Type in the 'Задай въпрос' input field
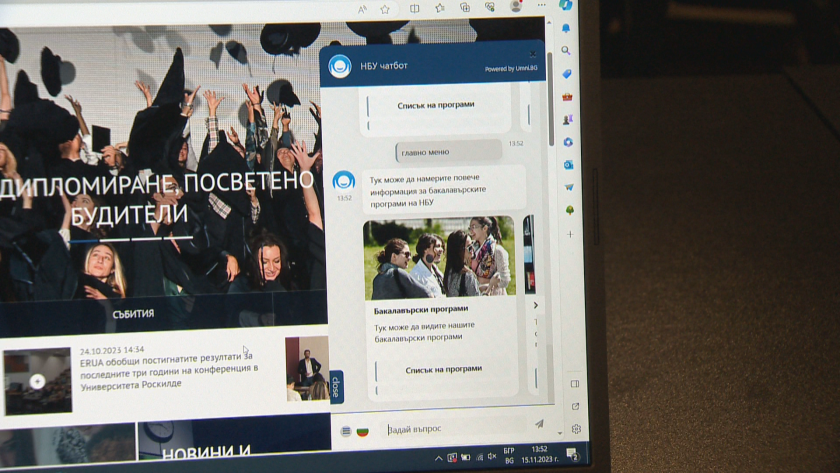This screenshot has width=840, height=473. (x=450, y=429)
